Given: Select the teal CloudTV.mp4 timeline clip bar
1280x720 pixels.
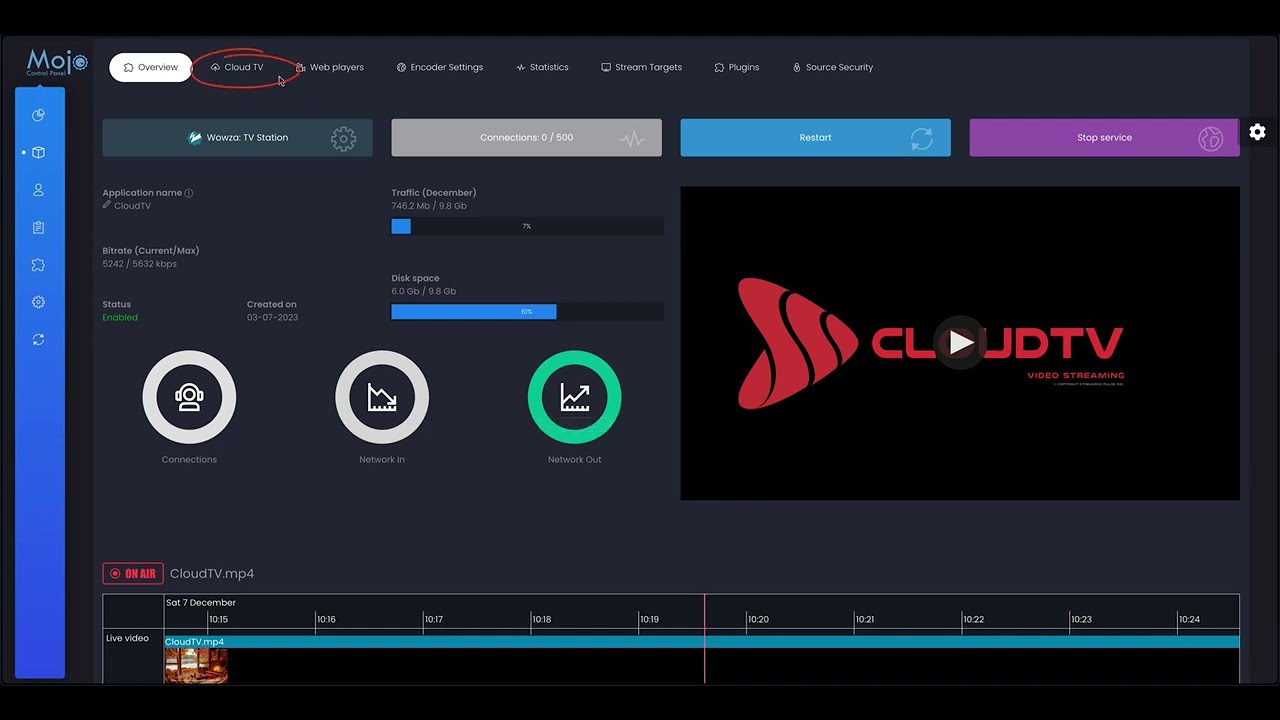Looking at the screenshot, I should (702, 642).
